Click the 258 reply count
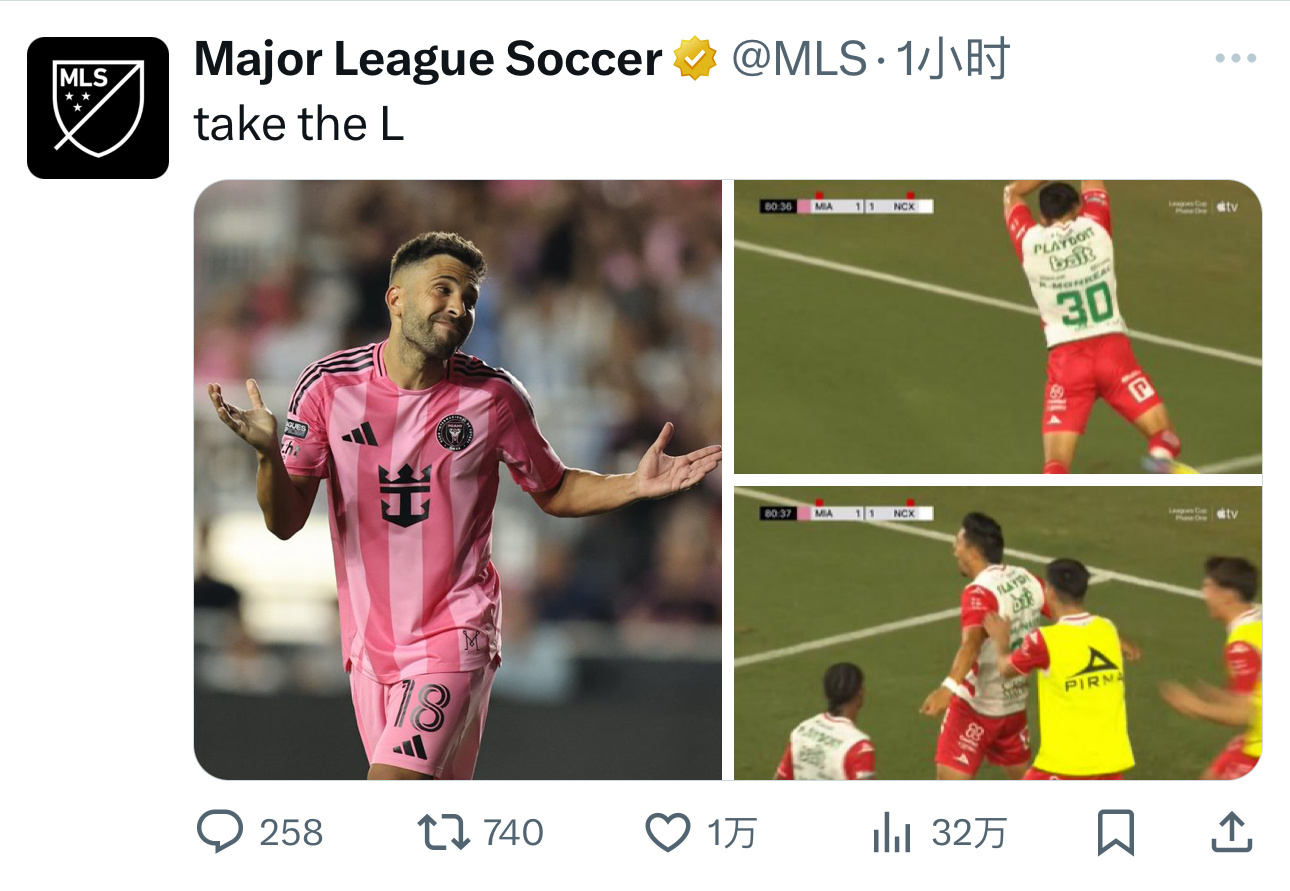This screenshot has height=891, width=1290. [x=291, y=832]
